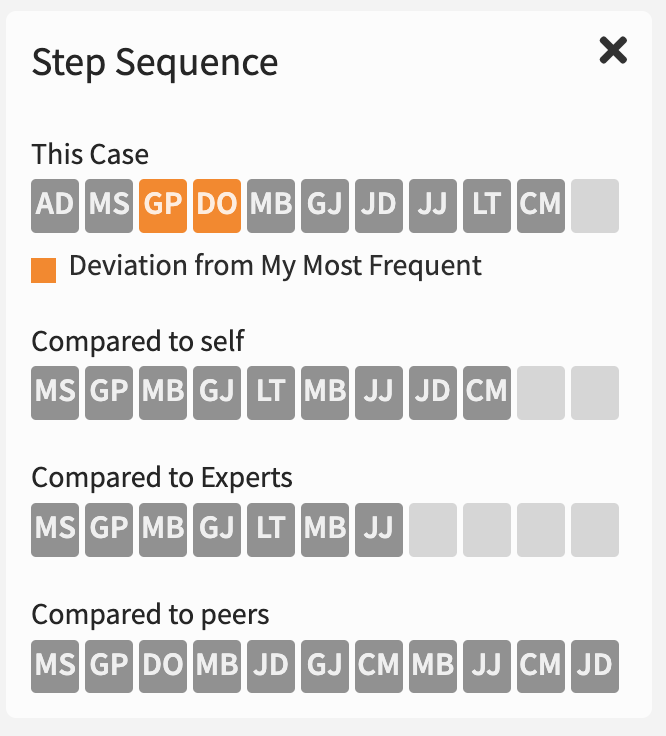The image size is (666, 736).
Task: Click the LT step under Compared to Experts
Action: tap(271, 529)
